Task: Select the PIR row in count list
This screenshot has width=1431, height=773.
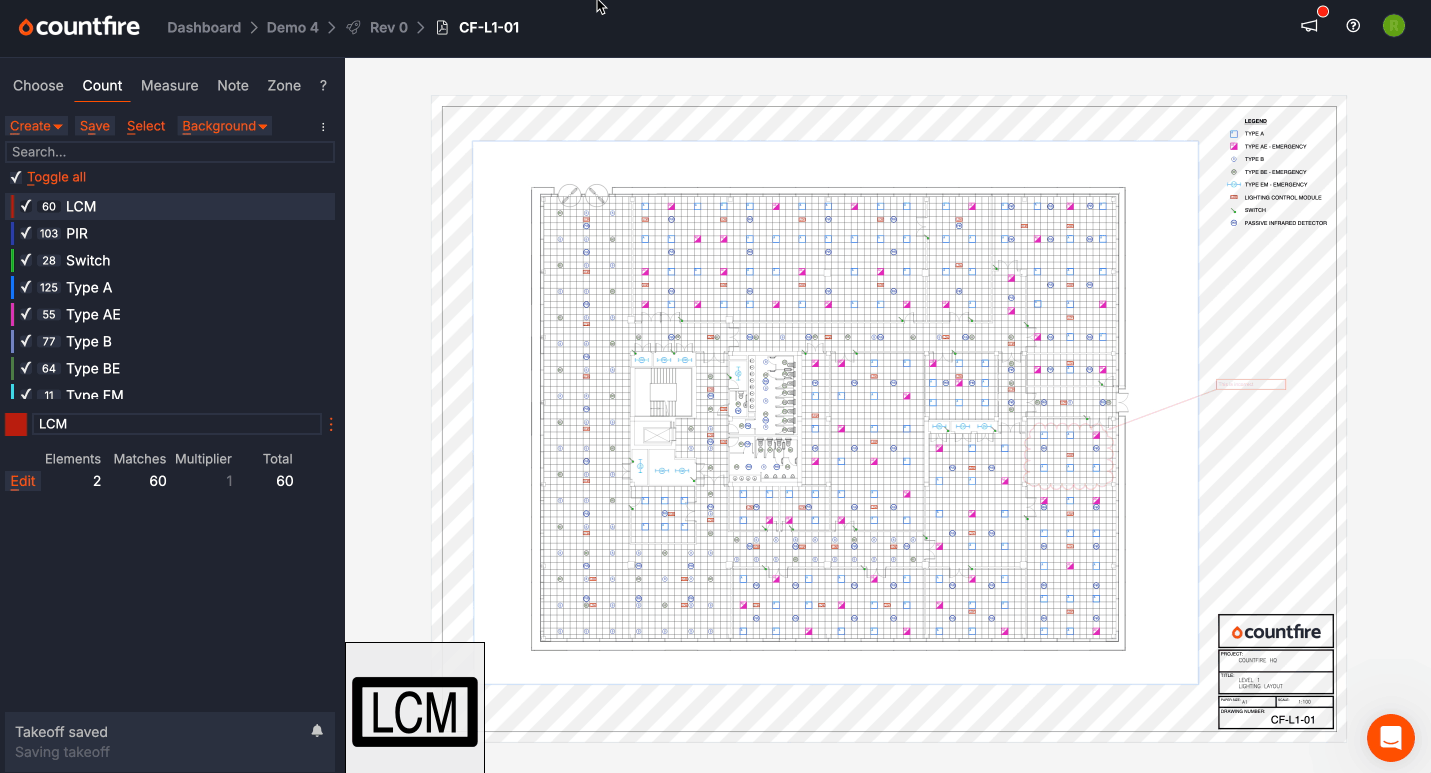Action: (170, 233)
